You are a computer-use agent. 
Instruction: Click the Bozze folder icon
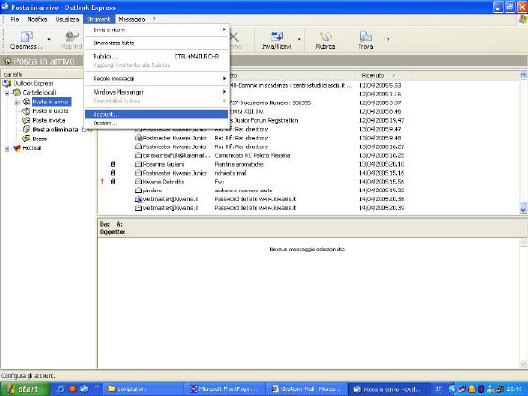[x=26, y=139]
